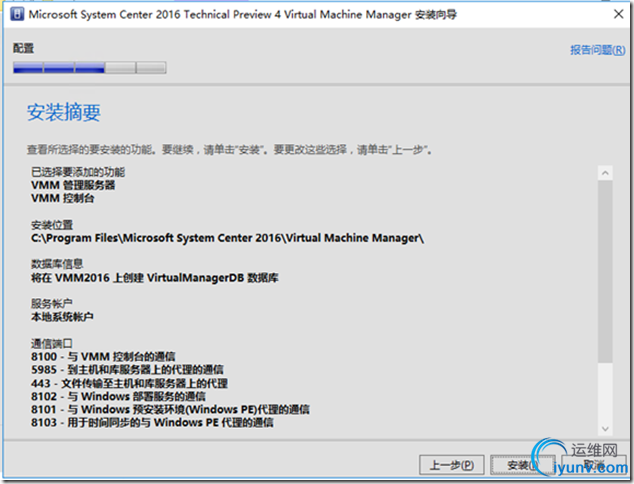Select the port 443 file transfer line
Viewport: 634px width, 484px height.
129,383
